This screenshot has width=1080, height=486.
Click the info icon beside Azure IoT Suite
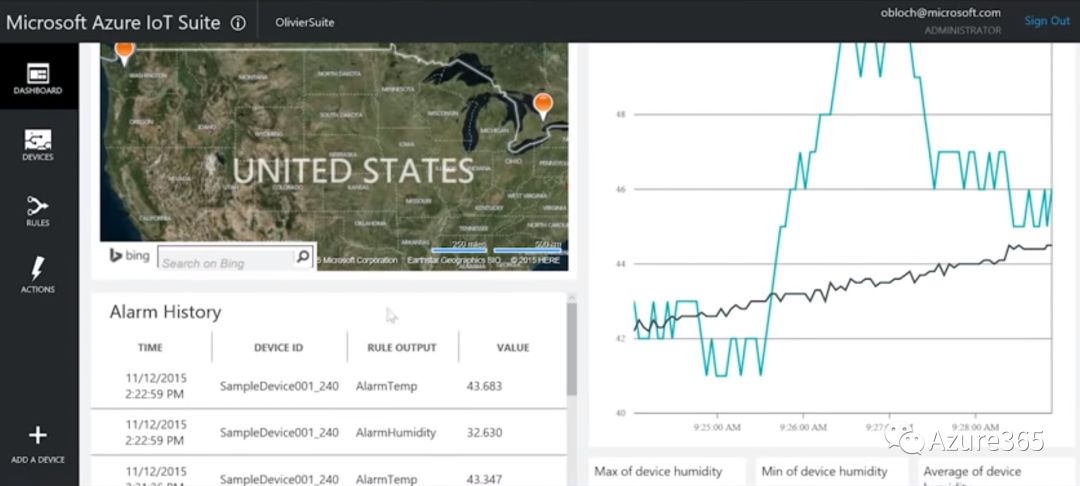point(238,23)
